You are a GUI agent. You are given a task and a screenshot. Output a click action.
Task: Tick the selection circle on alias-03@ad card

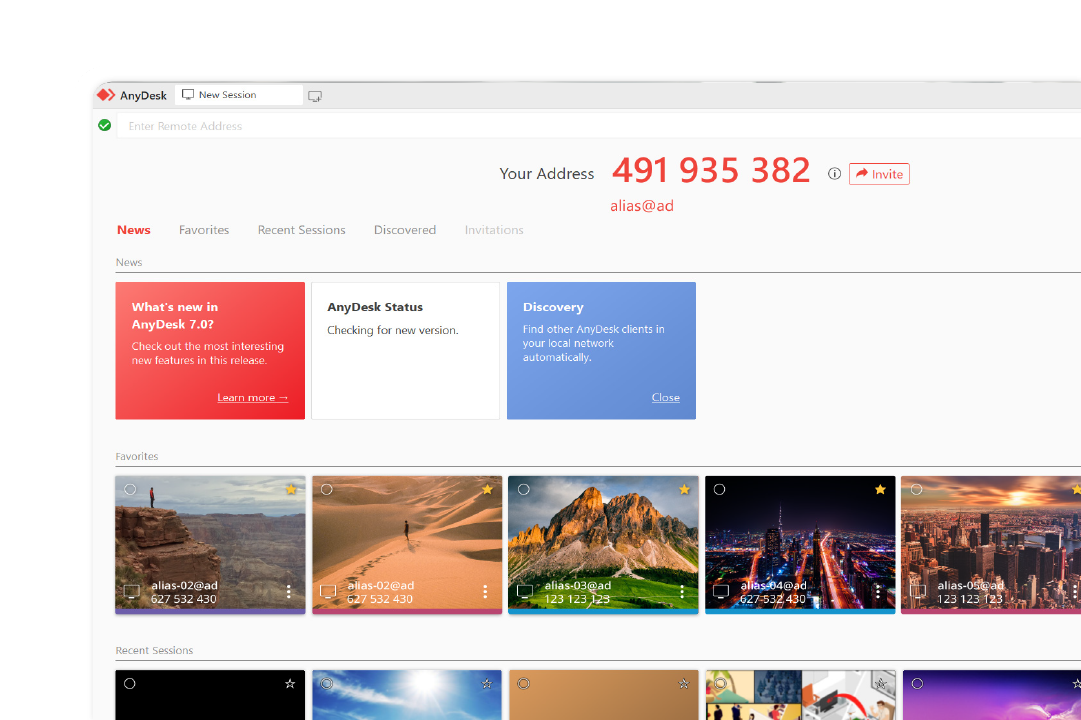click(524, 490)
